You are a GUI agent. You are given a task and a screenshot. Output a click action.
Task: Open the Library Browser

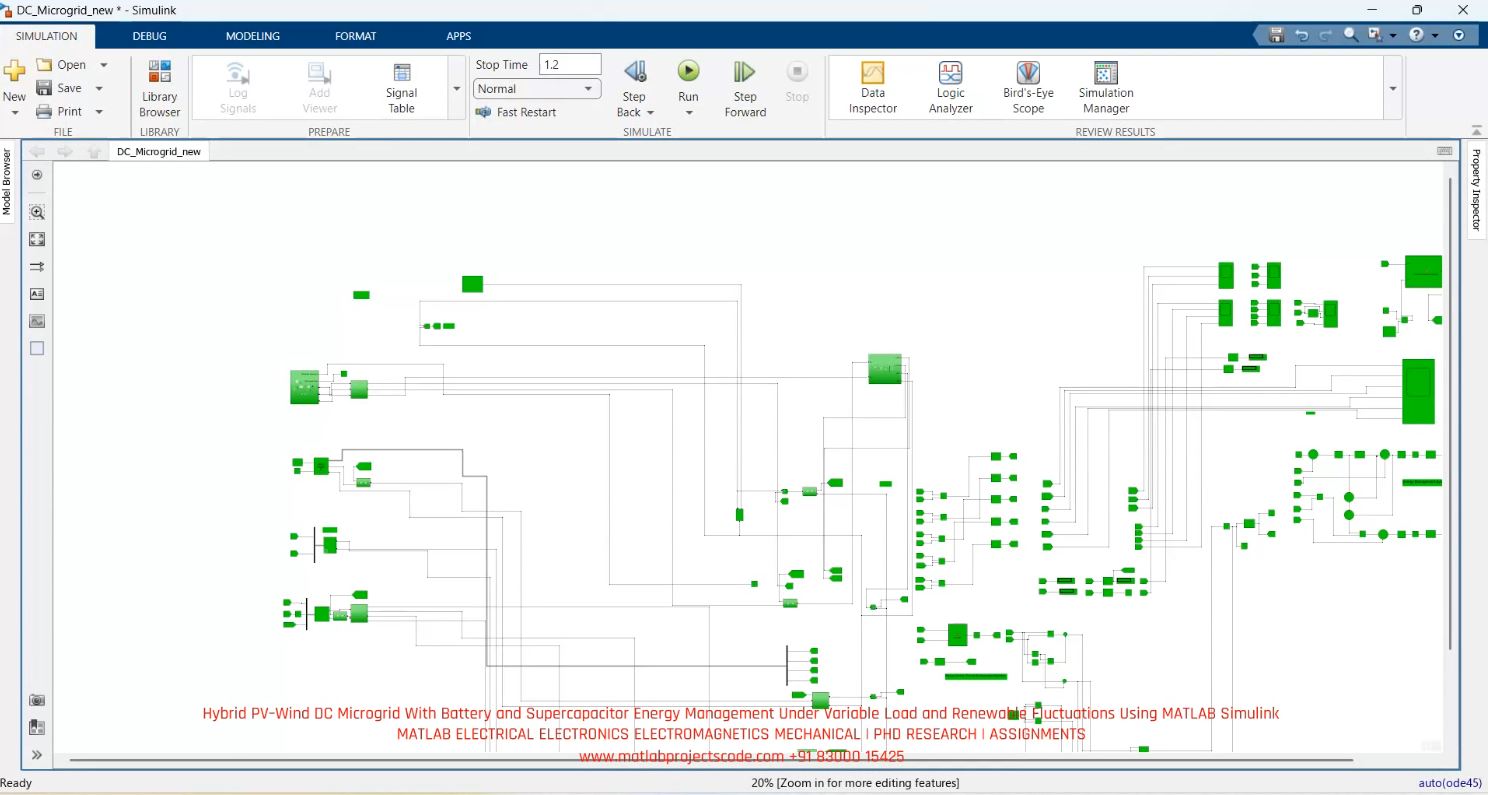159,87
